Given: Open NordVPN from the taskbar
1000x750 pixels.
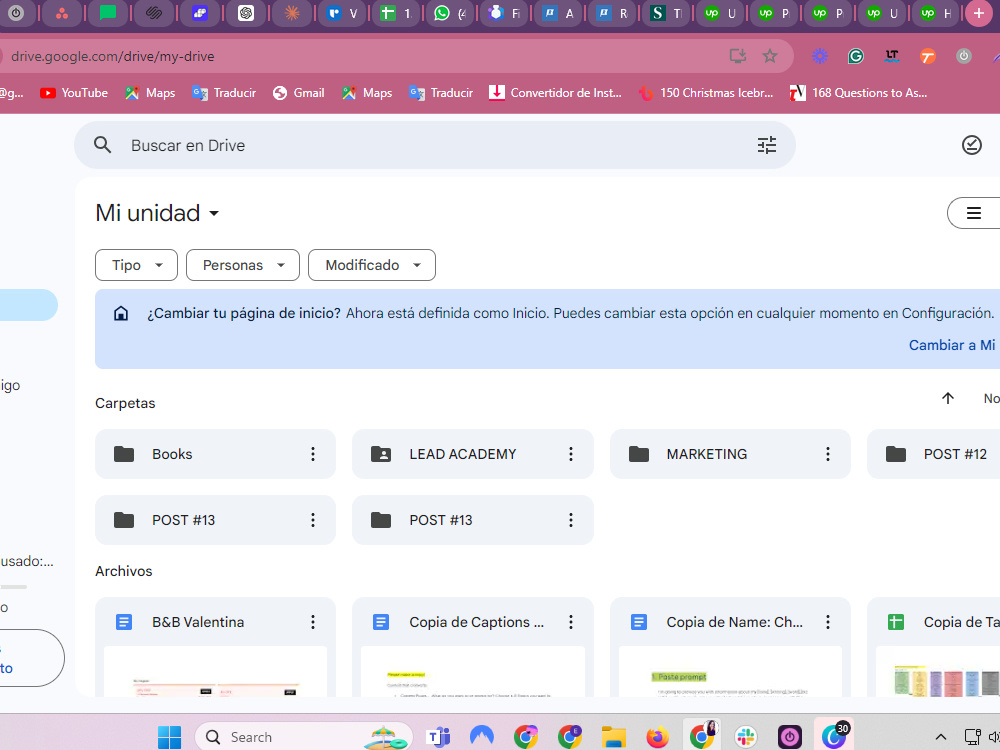Looking at the screenshot, I should pyautogui.click(x=482, y=737).
